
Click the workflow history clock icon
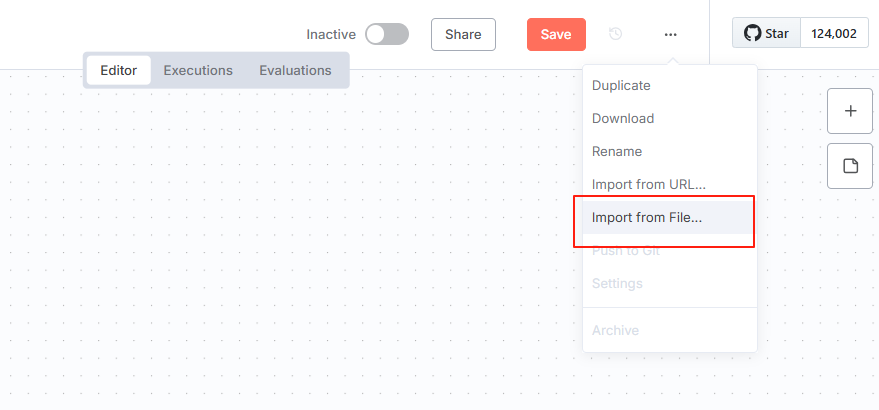[x=616, y=34]
